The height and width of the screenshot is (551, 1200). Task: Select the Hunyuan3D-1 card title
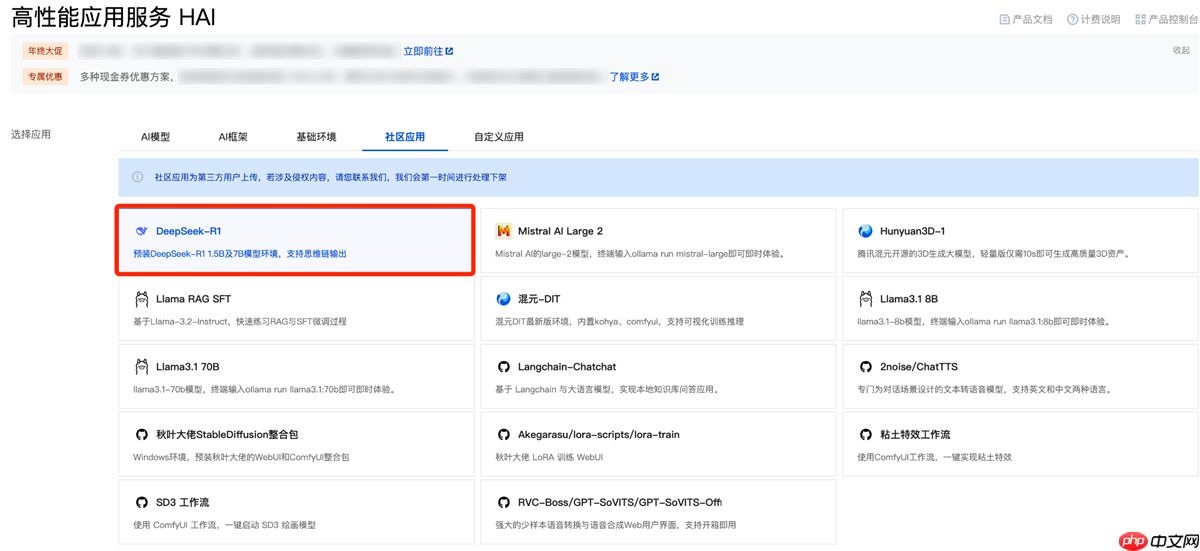coord(913,231)
